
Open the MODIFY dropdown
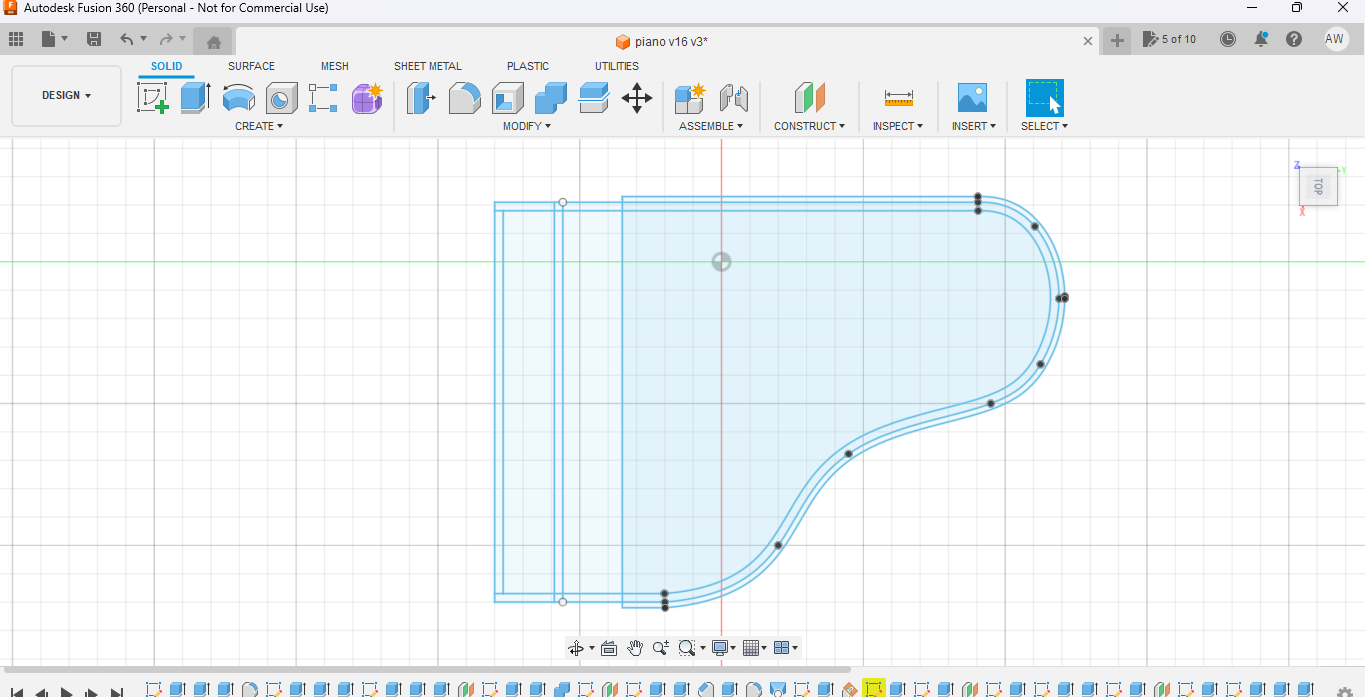pos(527,125)
